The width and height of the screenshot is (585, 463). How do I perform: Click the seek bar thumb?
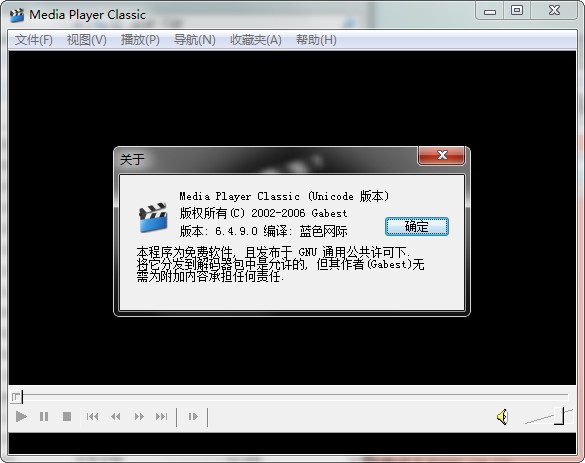tap(17, 397)
